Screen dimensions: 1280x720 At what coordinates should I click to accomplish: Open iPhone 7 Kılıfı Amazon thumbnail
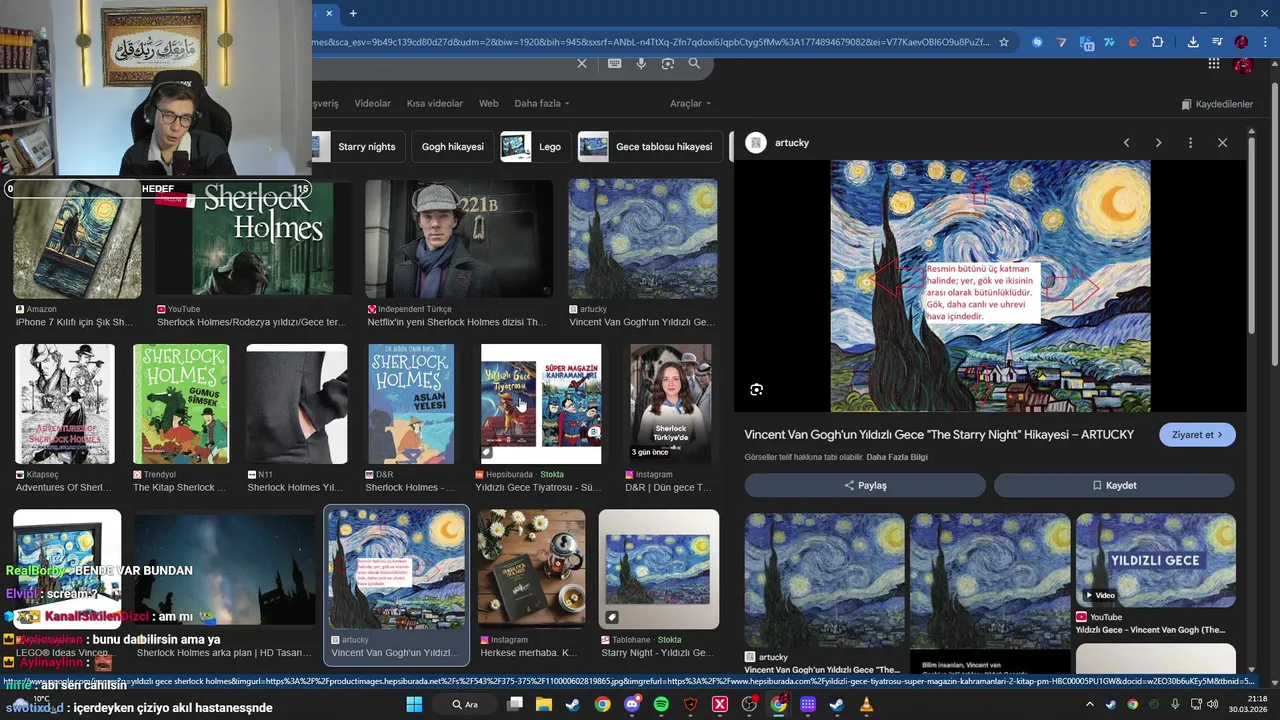point(77,240)
